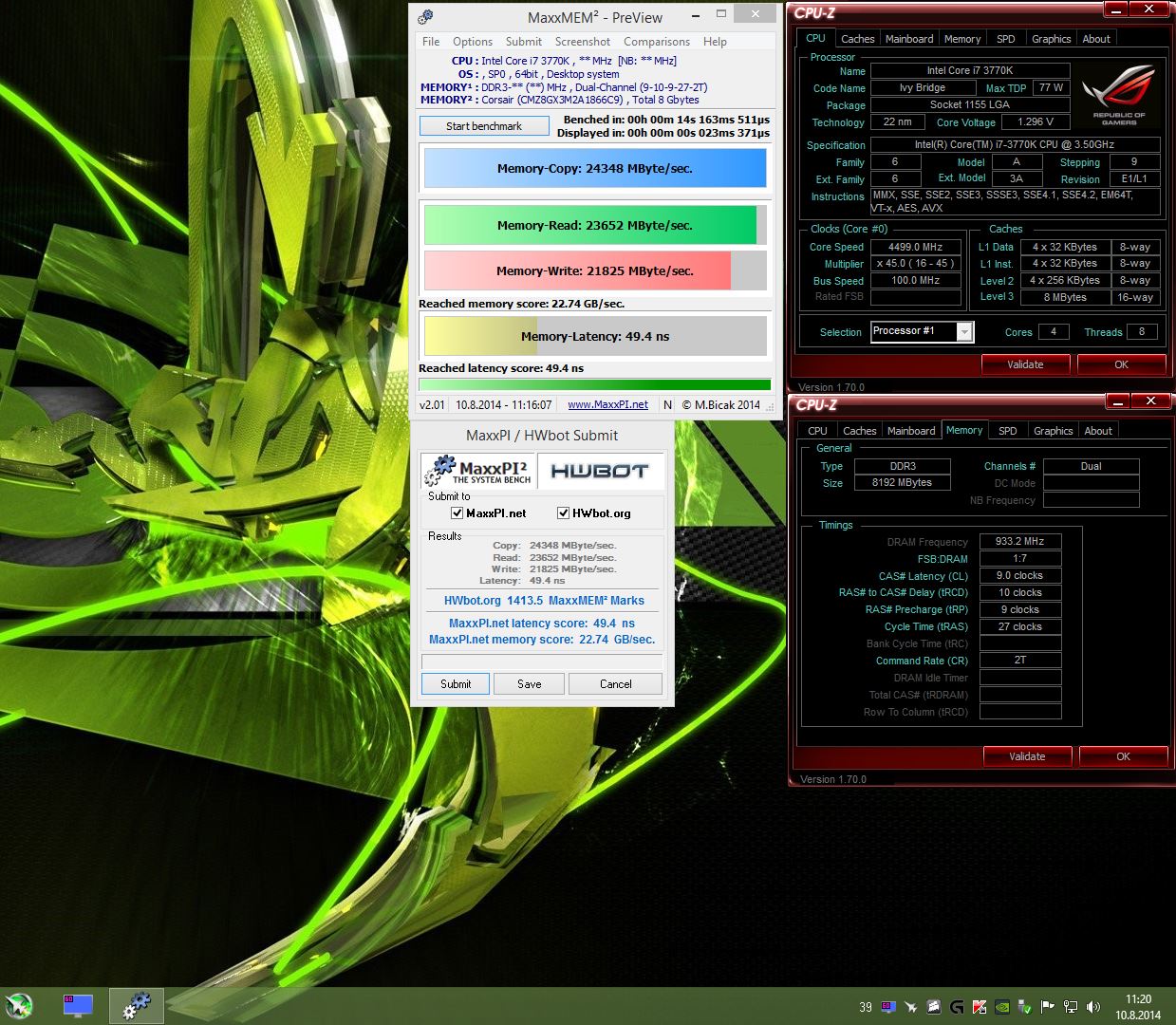Open the Submit menu in MaxxMEM
1176x1025 pixels.
pyautogui.click(x=524, y=42)
